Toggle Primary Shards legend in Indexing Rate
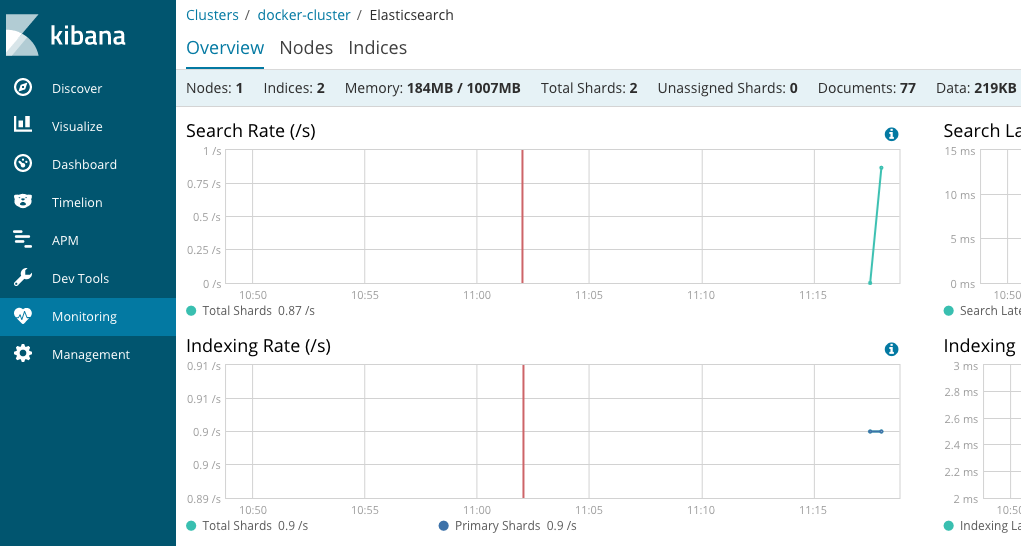Image resolution: width=1021 pixels, height=546 pixels. coord(507,525)
